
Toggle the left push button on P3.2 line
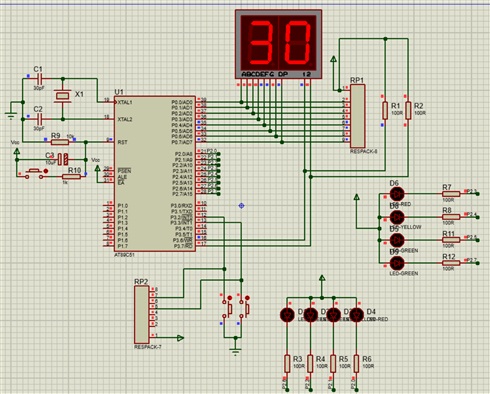click(228, 309)
